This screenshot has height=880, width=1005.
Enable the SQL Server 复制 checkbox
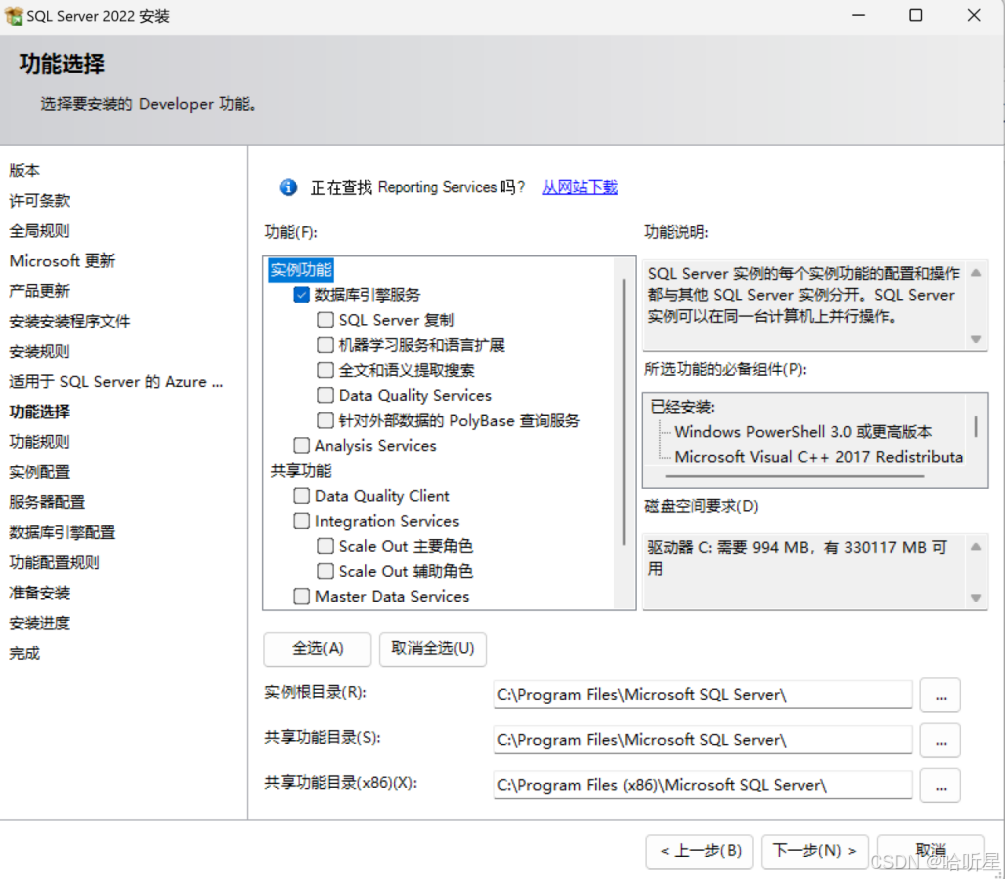coord(326,320)
